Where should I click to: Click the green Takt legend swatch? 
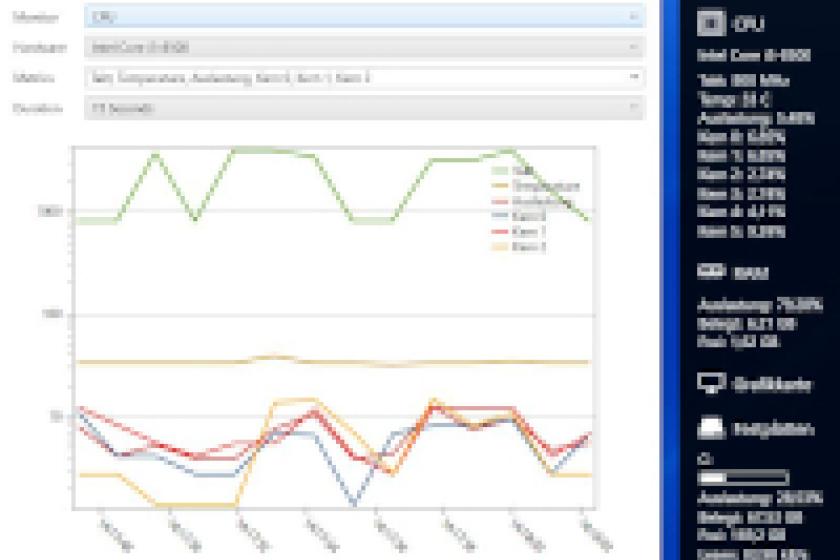500,170
